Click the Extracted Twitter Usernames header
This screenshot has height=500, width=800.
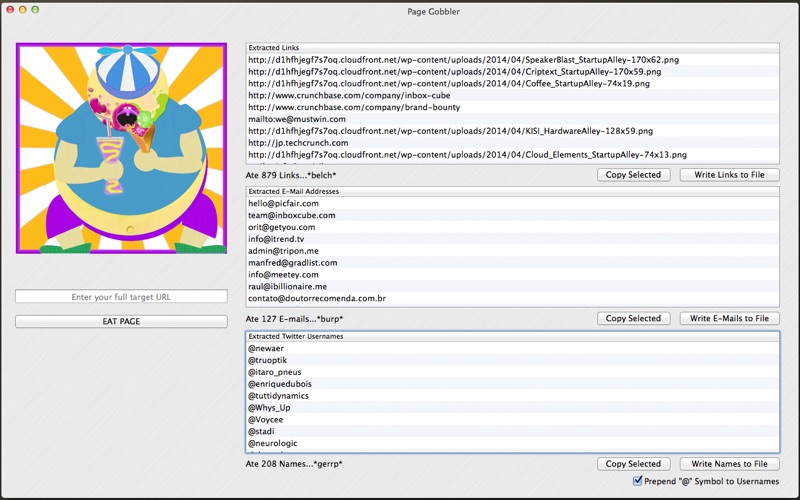(512, 337)
